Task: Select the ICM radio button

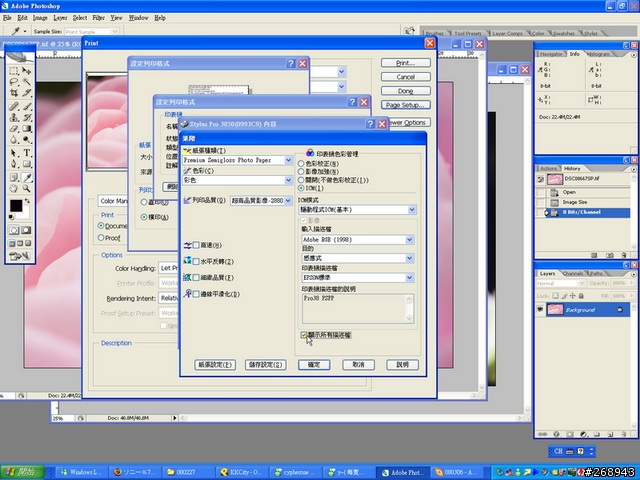Action: pyautogui.click(x=301, y=188)
